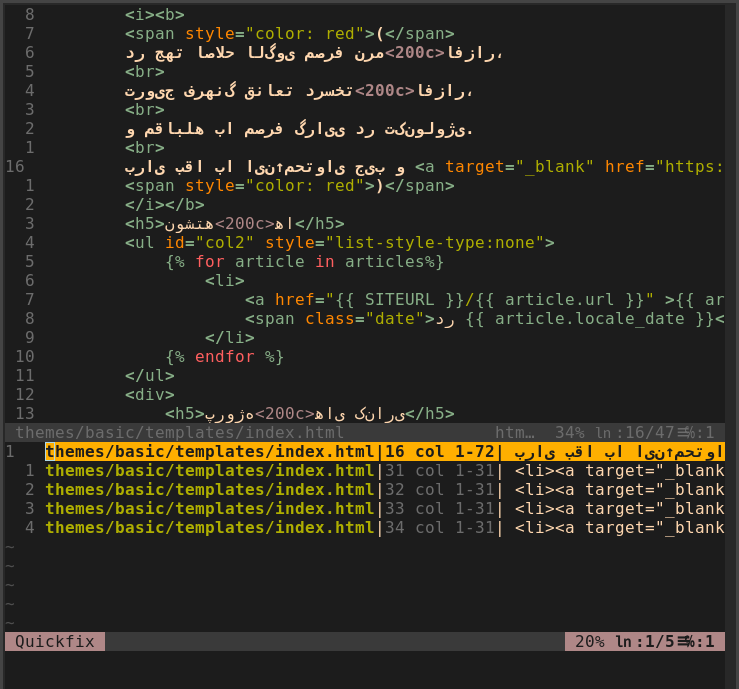
Task: Click the target="_blank" anchor on line 16
Action: point(519,167)
